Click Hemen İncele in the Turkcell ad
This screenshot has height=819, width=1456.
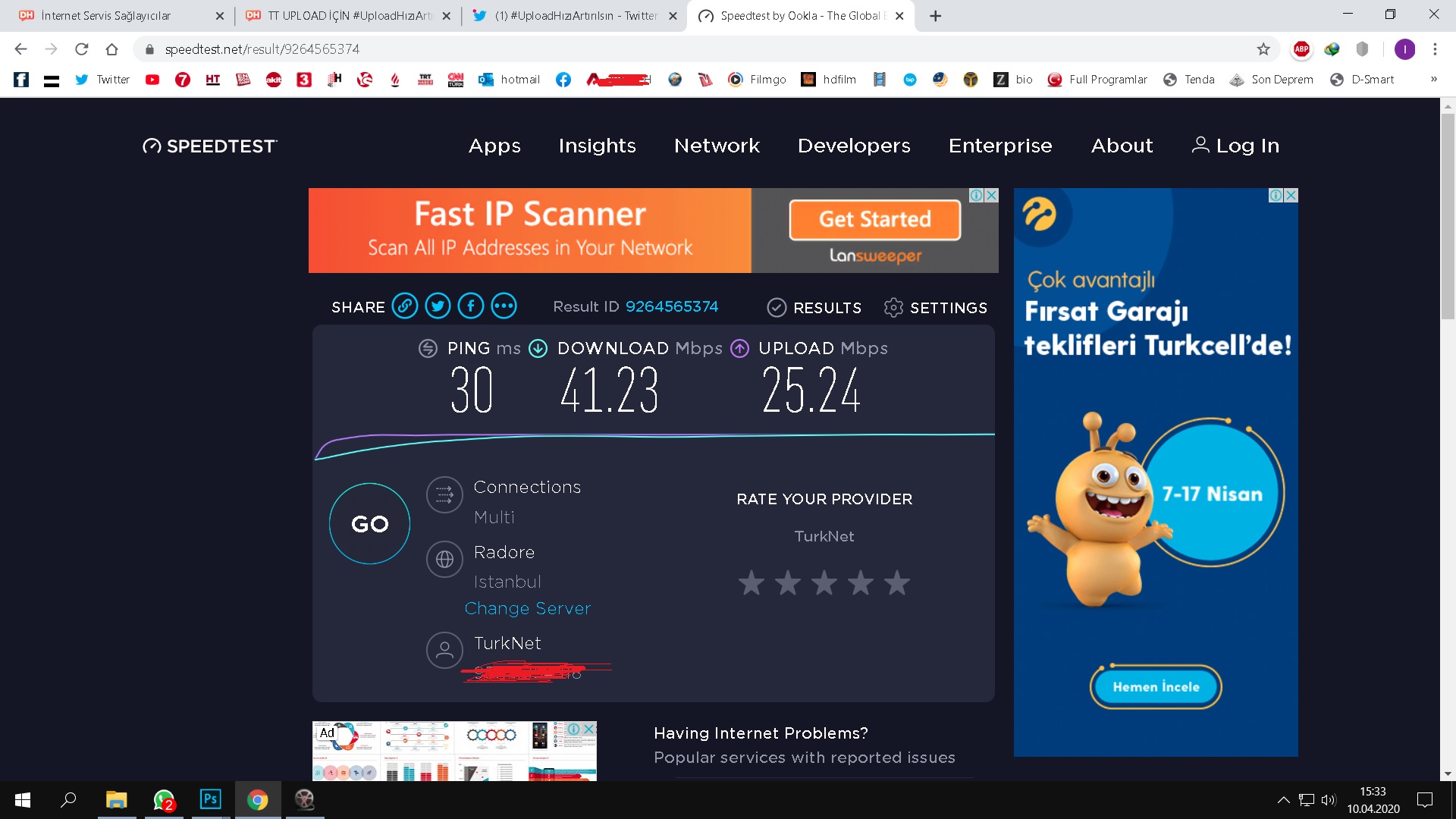click(x=1156, y=687)
